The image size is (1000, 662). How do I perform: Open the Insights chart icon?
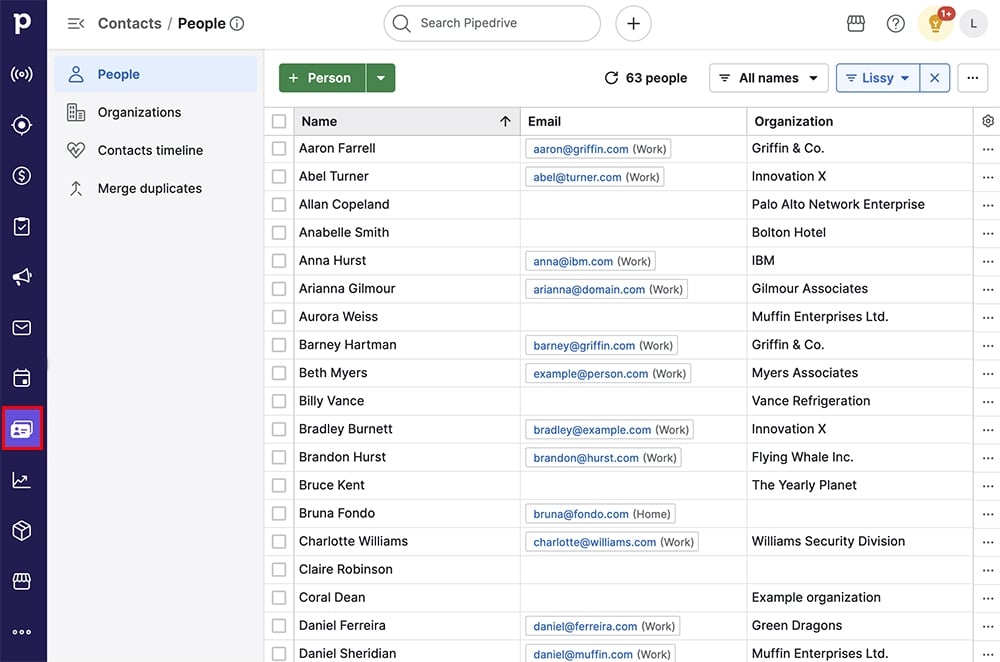22,479
